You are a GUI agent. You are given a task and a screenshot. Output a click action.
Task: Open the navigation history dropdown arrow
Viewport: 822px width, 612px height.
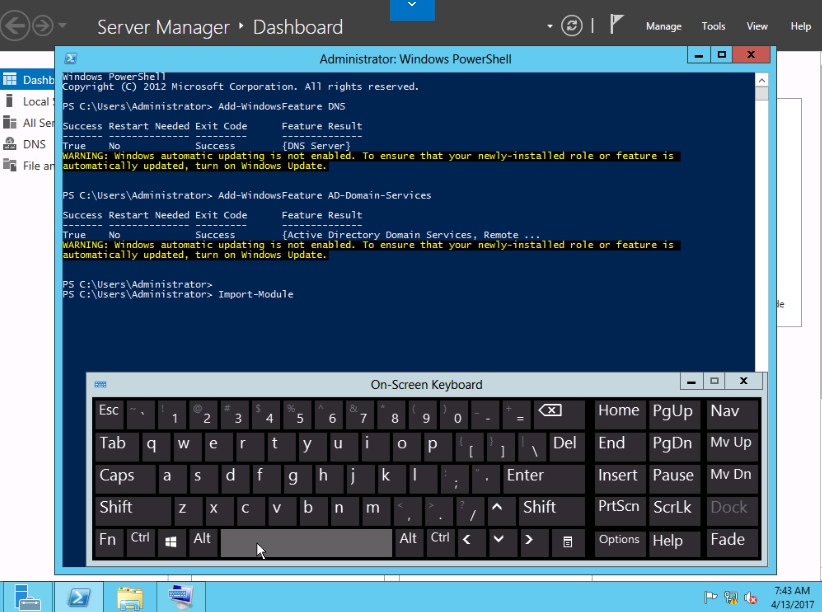click(62, 25)
